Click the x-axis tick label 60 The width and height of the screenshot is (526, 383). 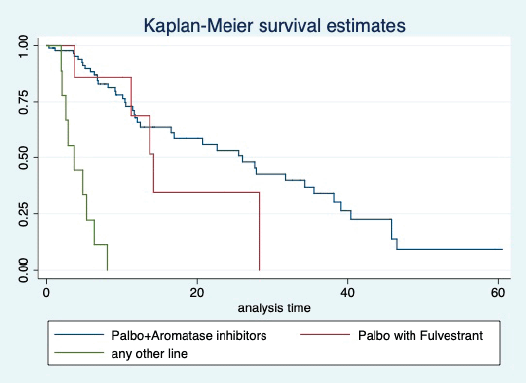tap(498, 293)
